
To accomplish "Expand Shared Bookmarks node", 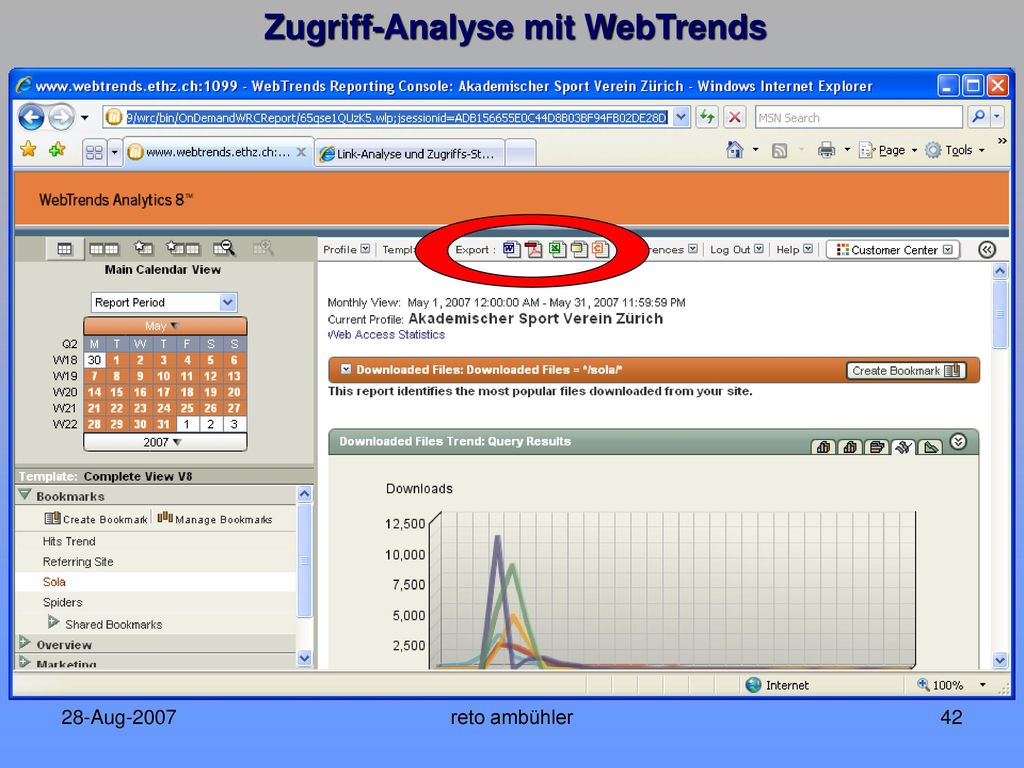I will (x=54, y=622).
